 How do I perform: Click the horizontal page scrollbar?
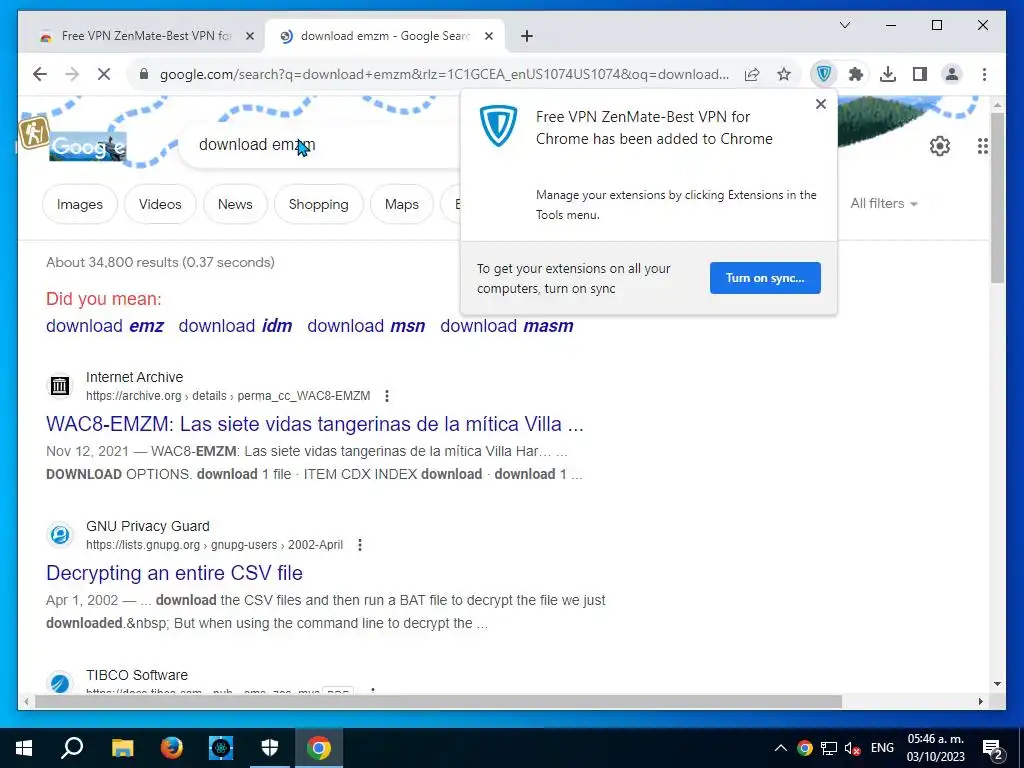pyautogui.click(x=438, y=701)
